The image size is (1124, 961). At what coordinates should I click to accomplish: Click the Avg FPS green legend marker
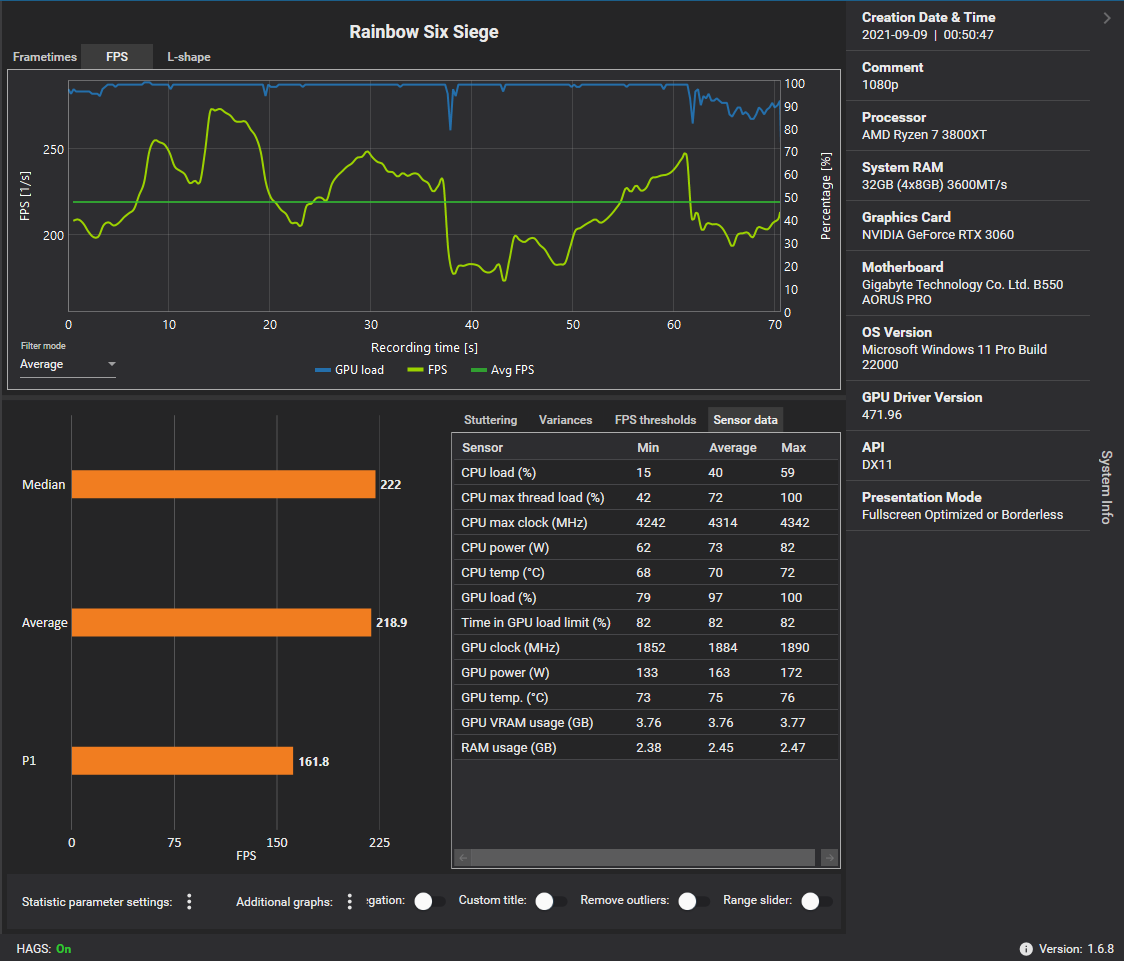(478, 370)
